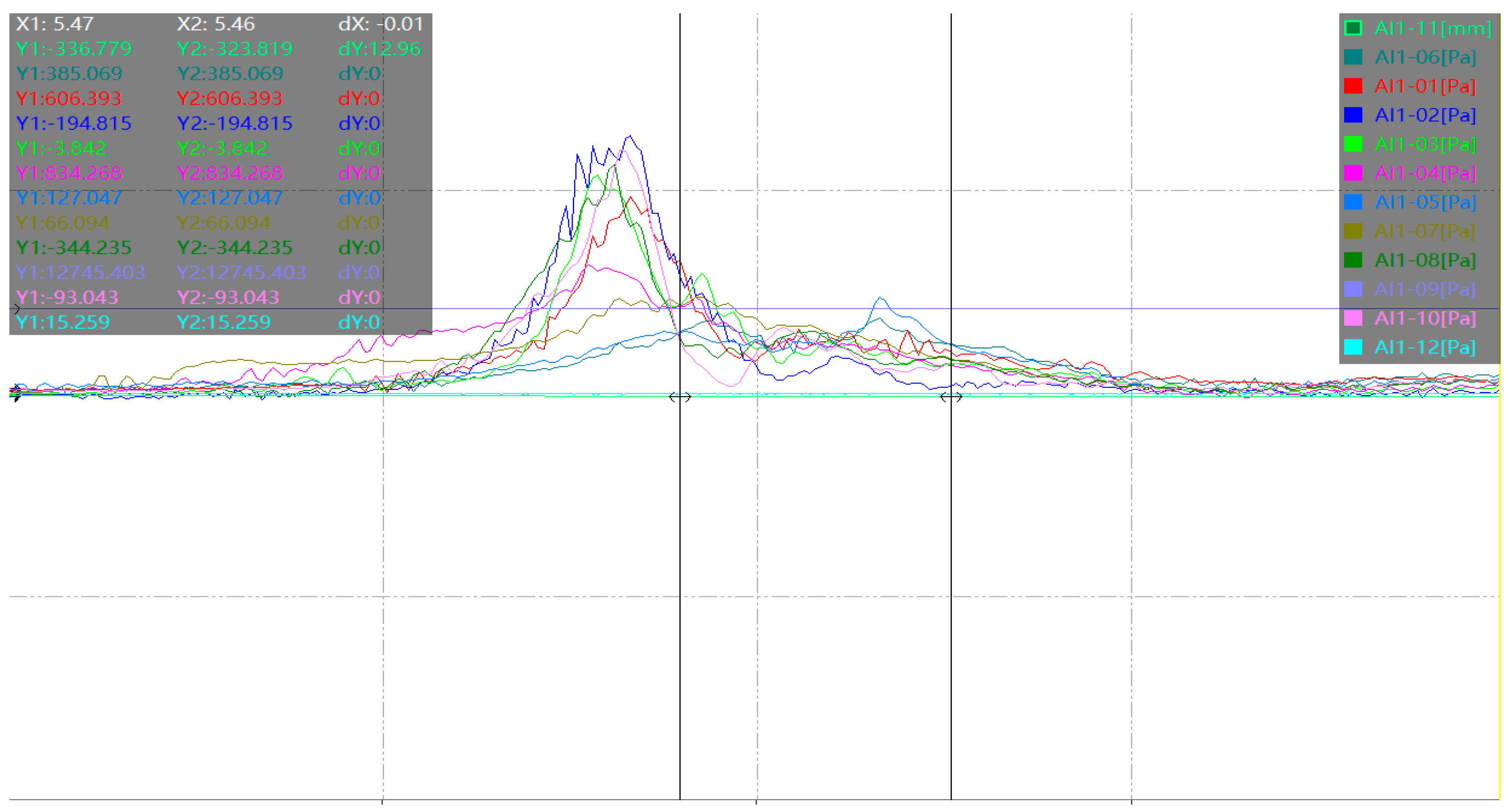
Task: Click the left-edge zero-level marker at trace baseline
Action: tap(16, 392)
